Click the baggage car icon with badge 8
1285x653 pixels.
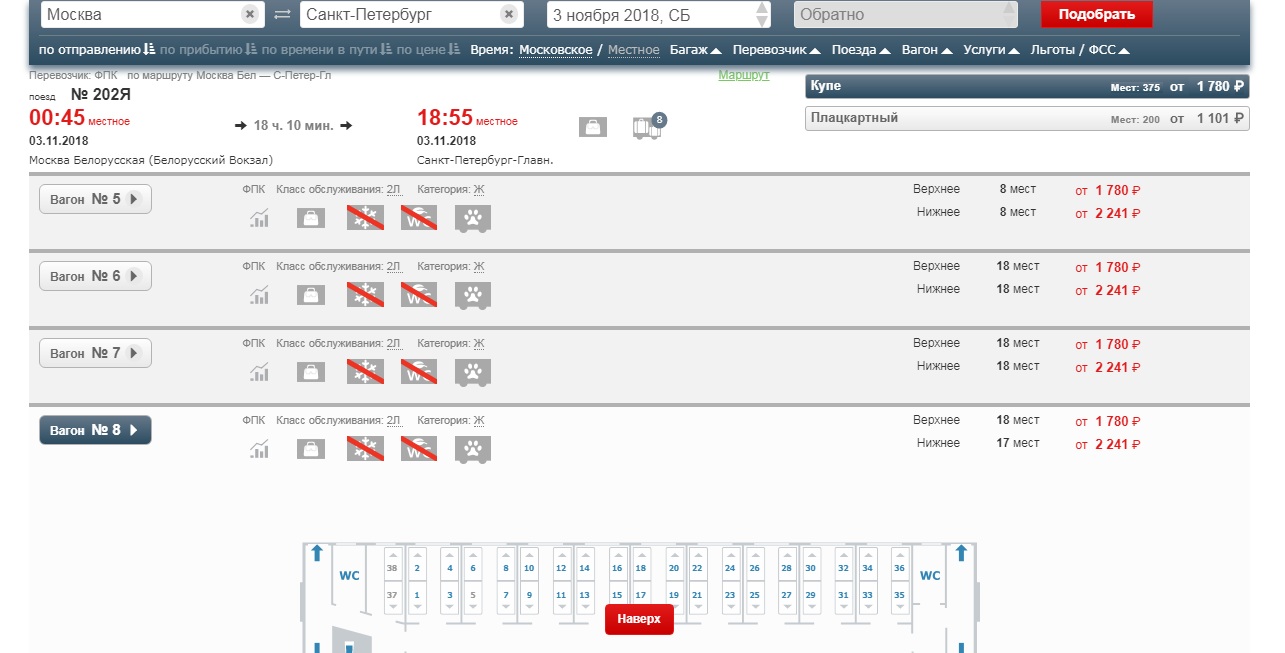[x=648, y=127]
